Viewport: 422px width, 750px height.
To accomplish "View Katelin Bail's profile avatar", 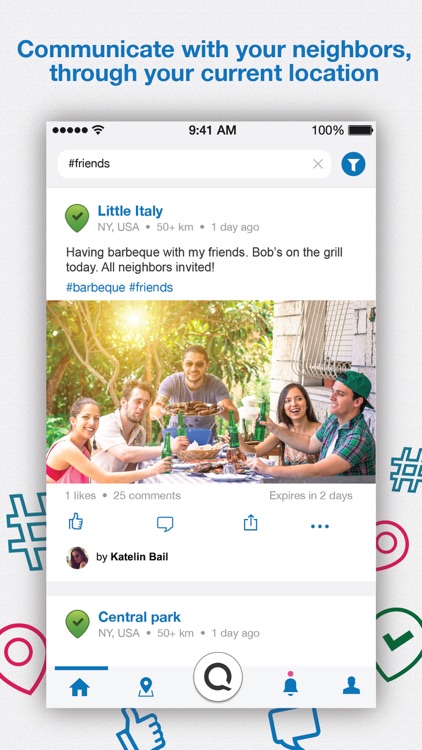I will coord(77,557).
